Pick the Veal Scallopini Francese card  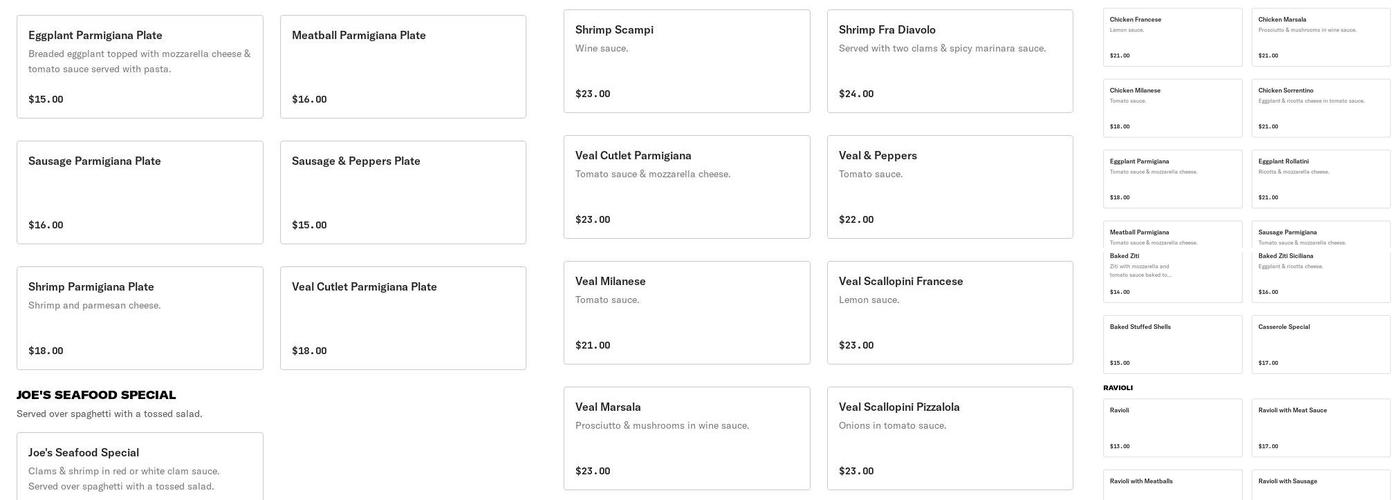950,313
